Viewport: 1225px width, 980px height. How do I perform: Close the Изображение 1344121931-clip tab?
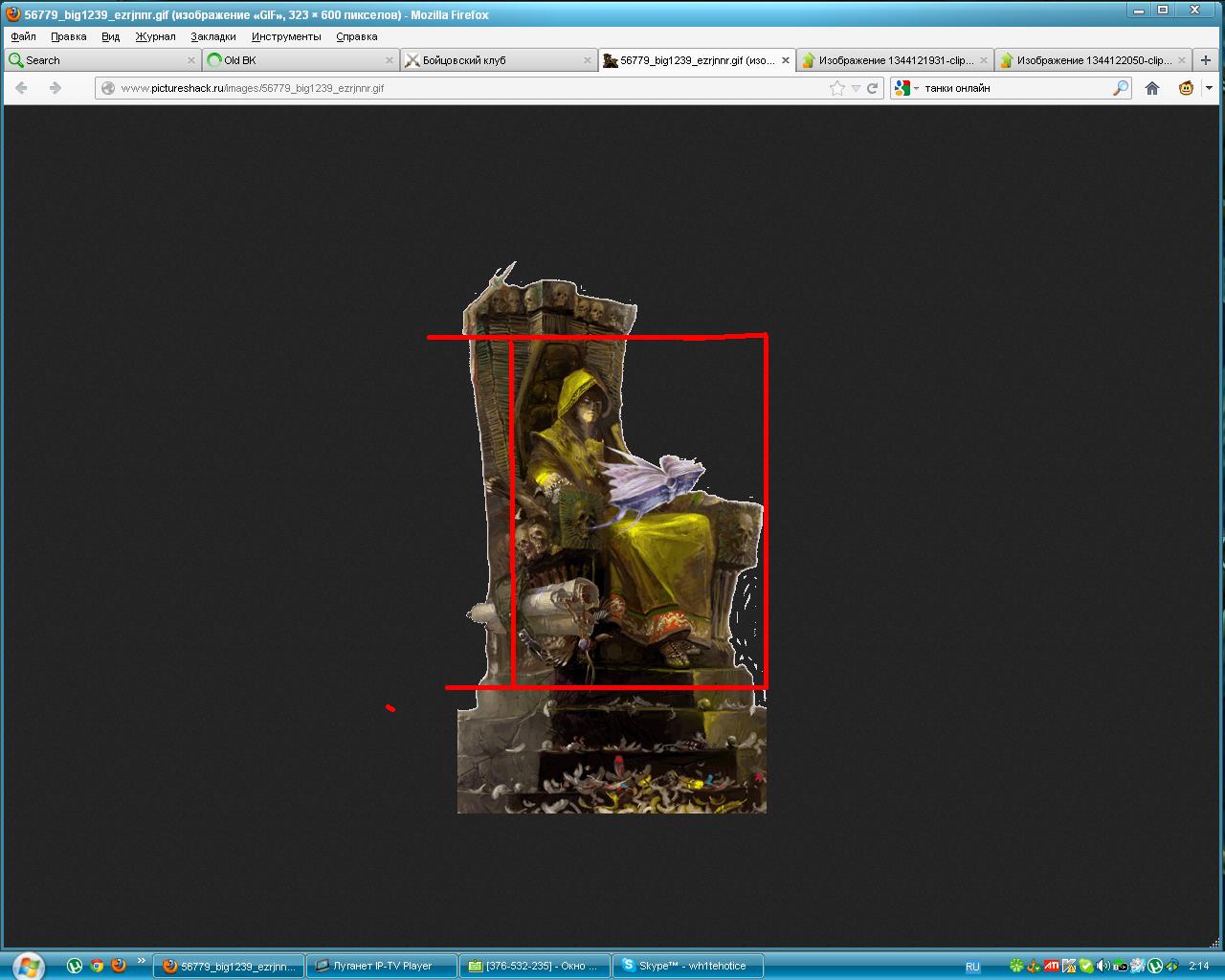984,60
